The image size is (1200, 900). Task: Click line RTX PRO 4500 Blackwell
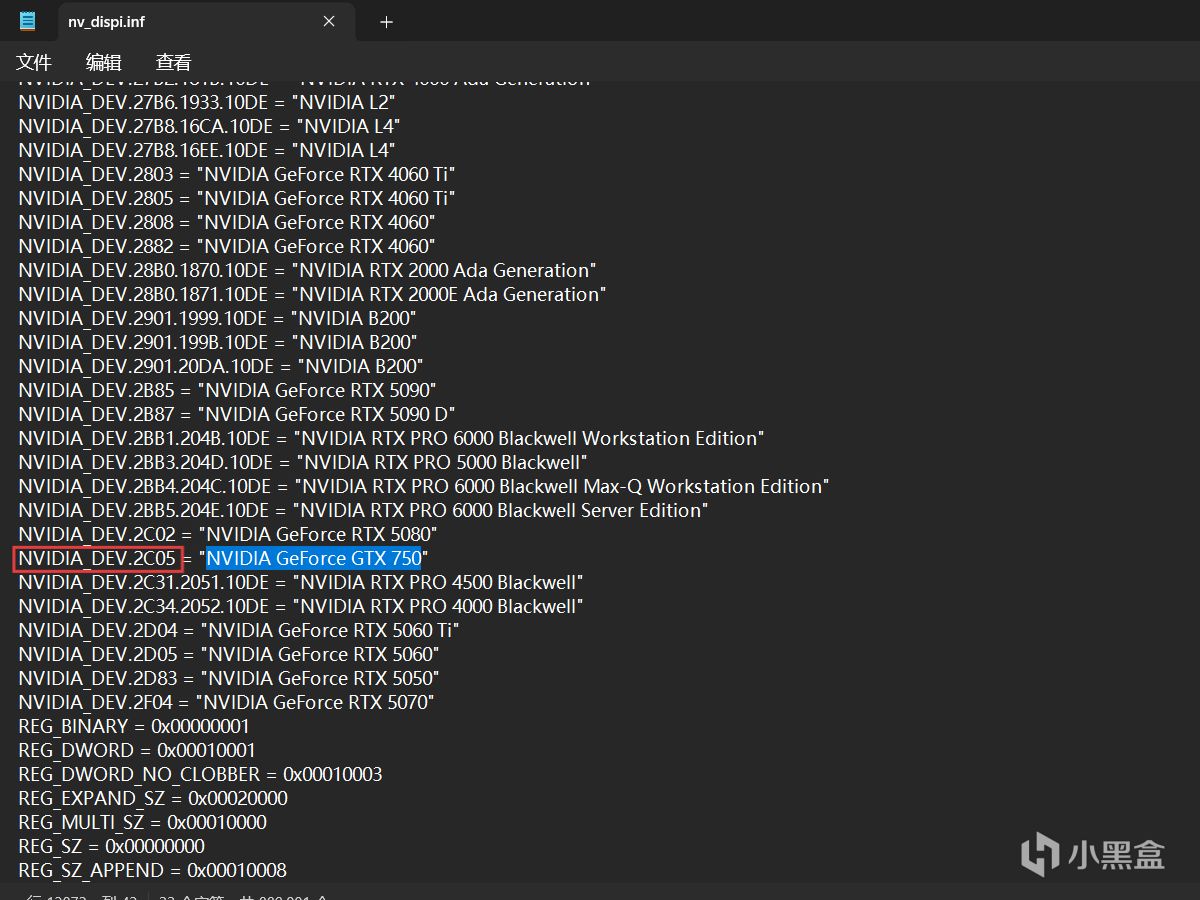pyautogui.click(x=301, y=582)
